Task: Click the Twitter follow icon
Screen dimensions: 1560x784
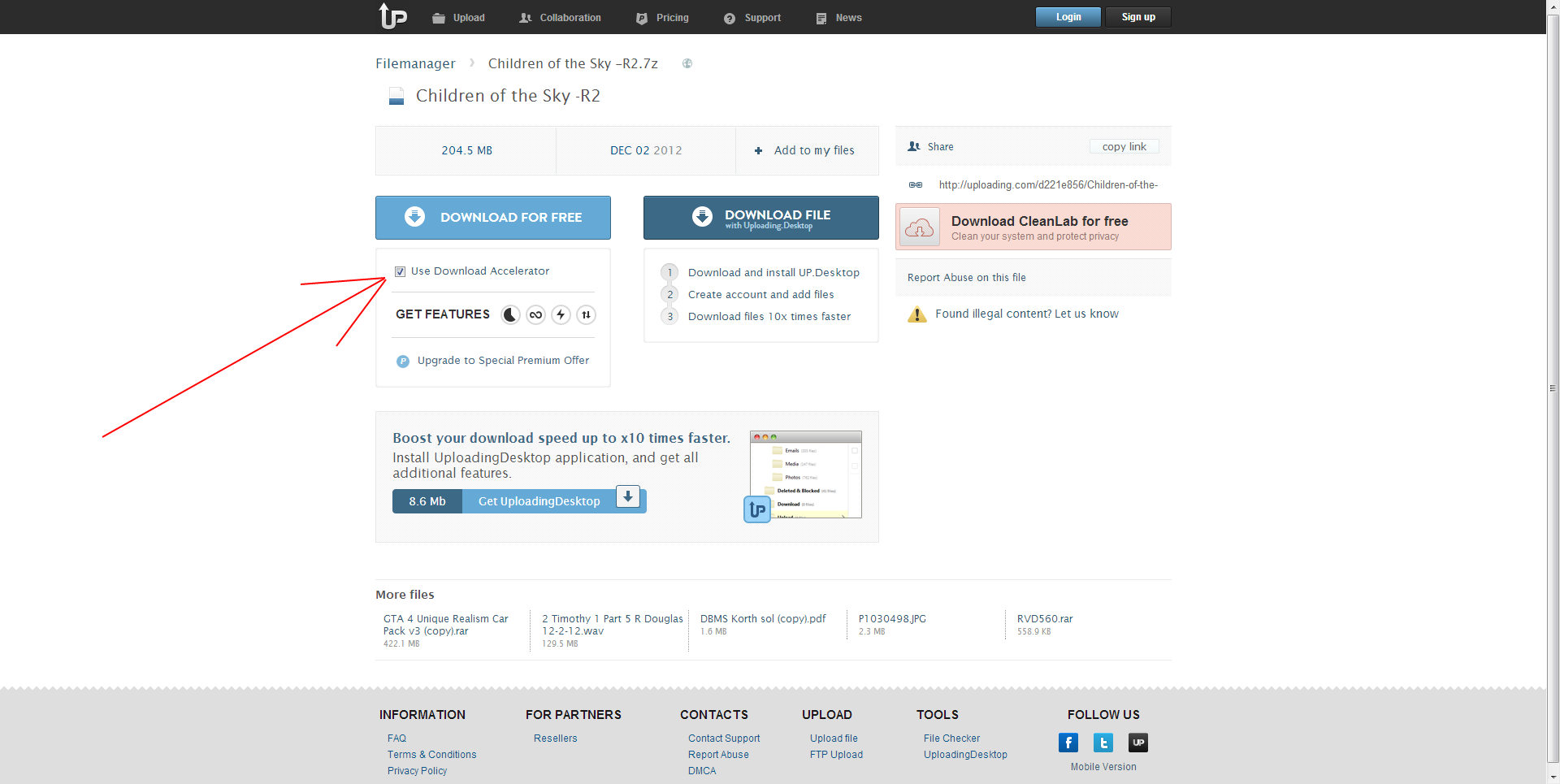Action: (1103, 743)
